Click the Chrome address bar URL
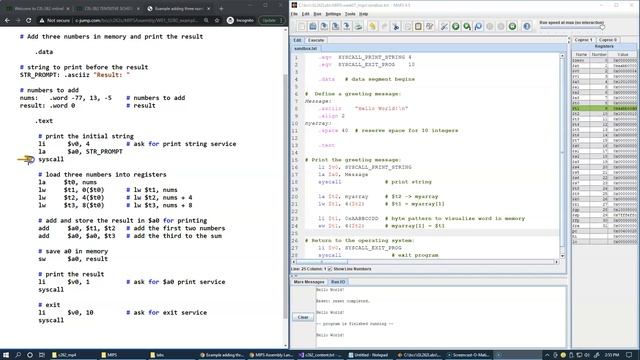 (x=135, y=20)
